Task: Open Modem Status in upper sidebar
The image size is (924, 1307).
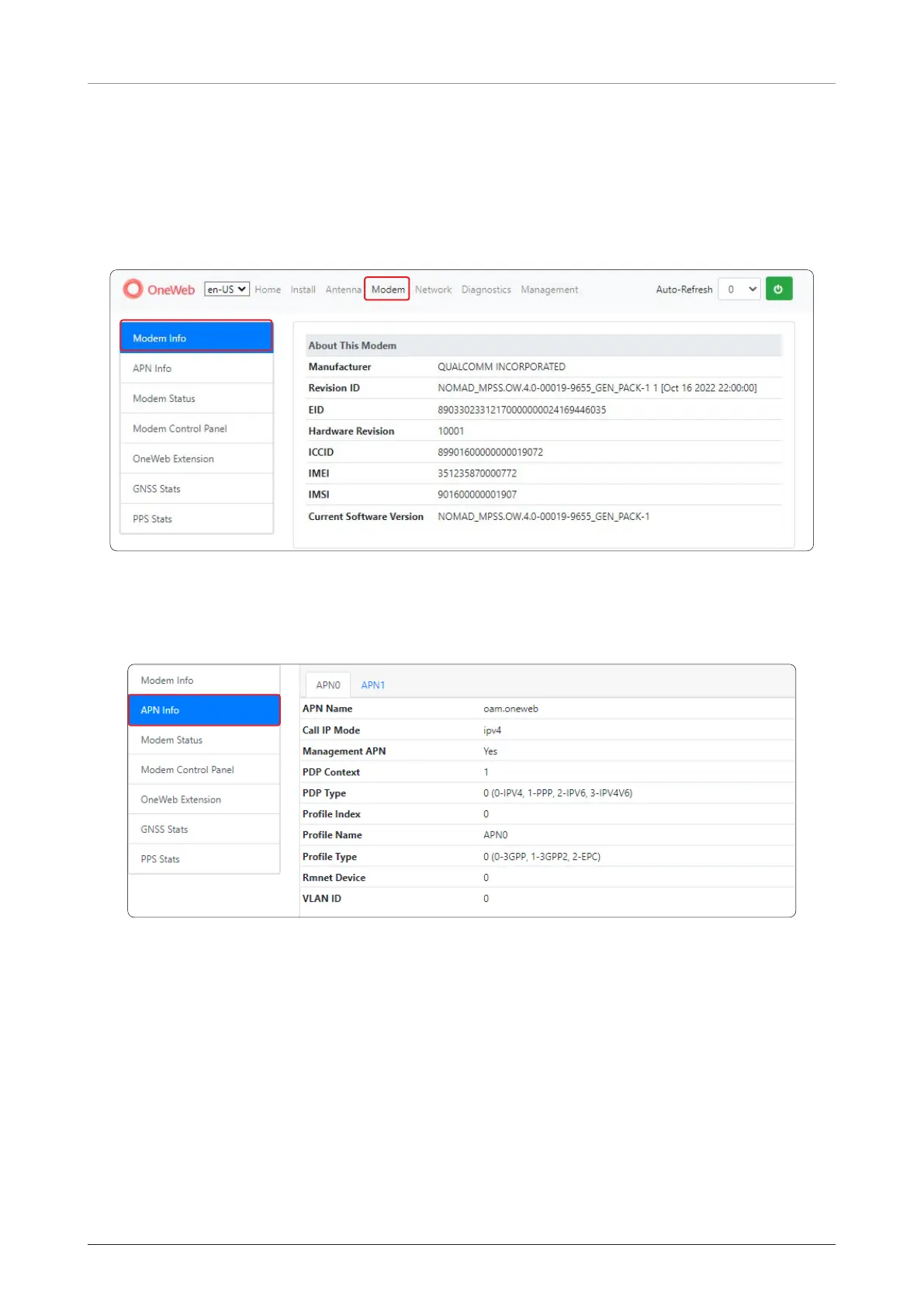Action: click(x=196, y=398)
